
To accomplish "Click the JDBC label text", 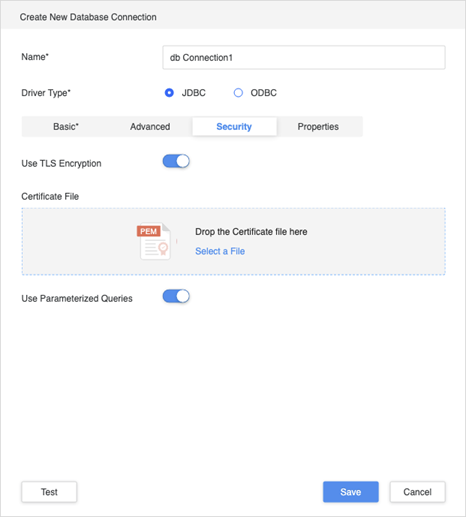I will (x=194, y=93).
